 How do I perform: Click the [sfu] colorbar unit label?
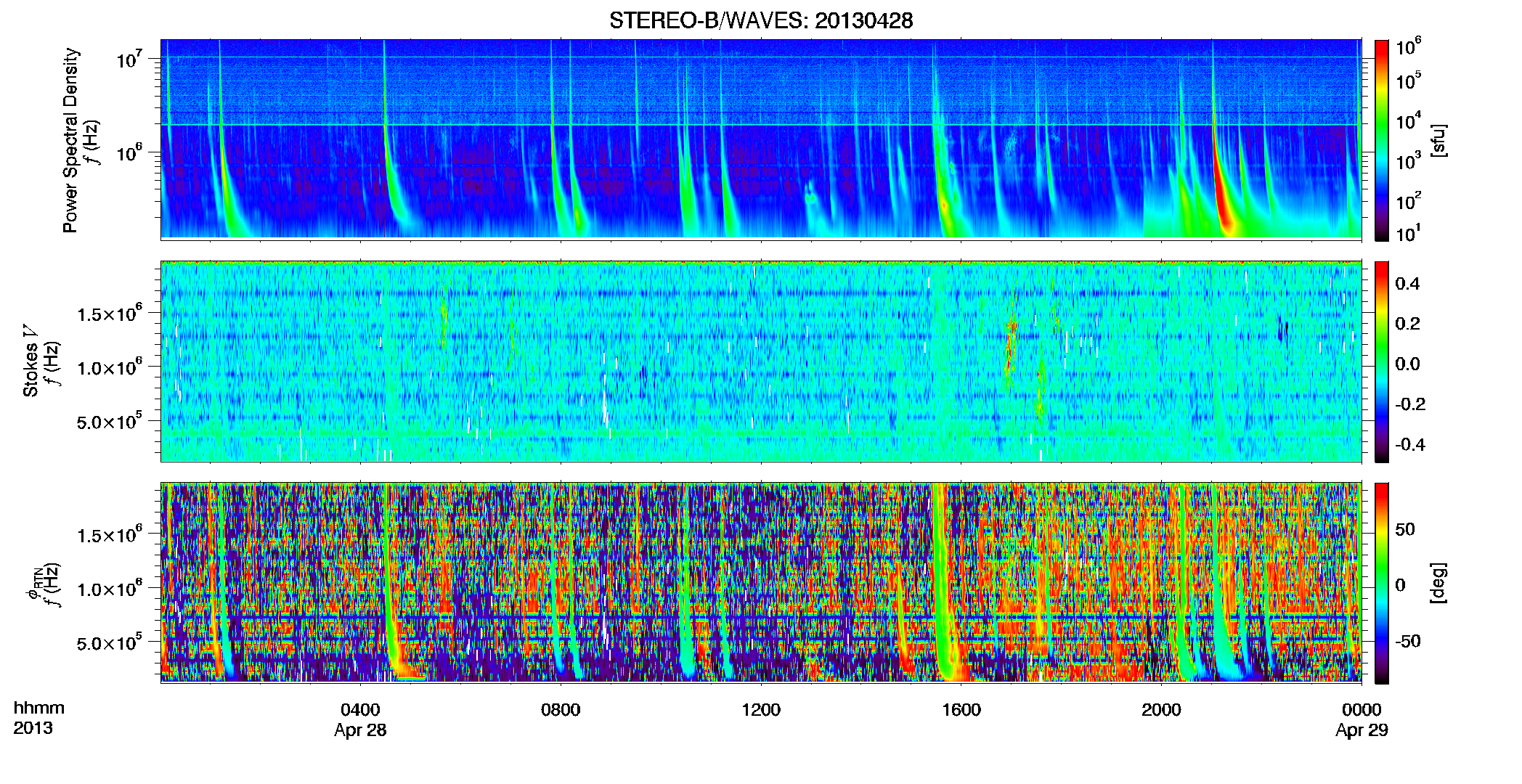point(1438,140)
